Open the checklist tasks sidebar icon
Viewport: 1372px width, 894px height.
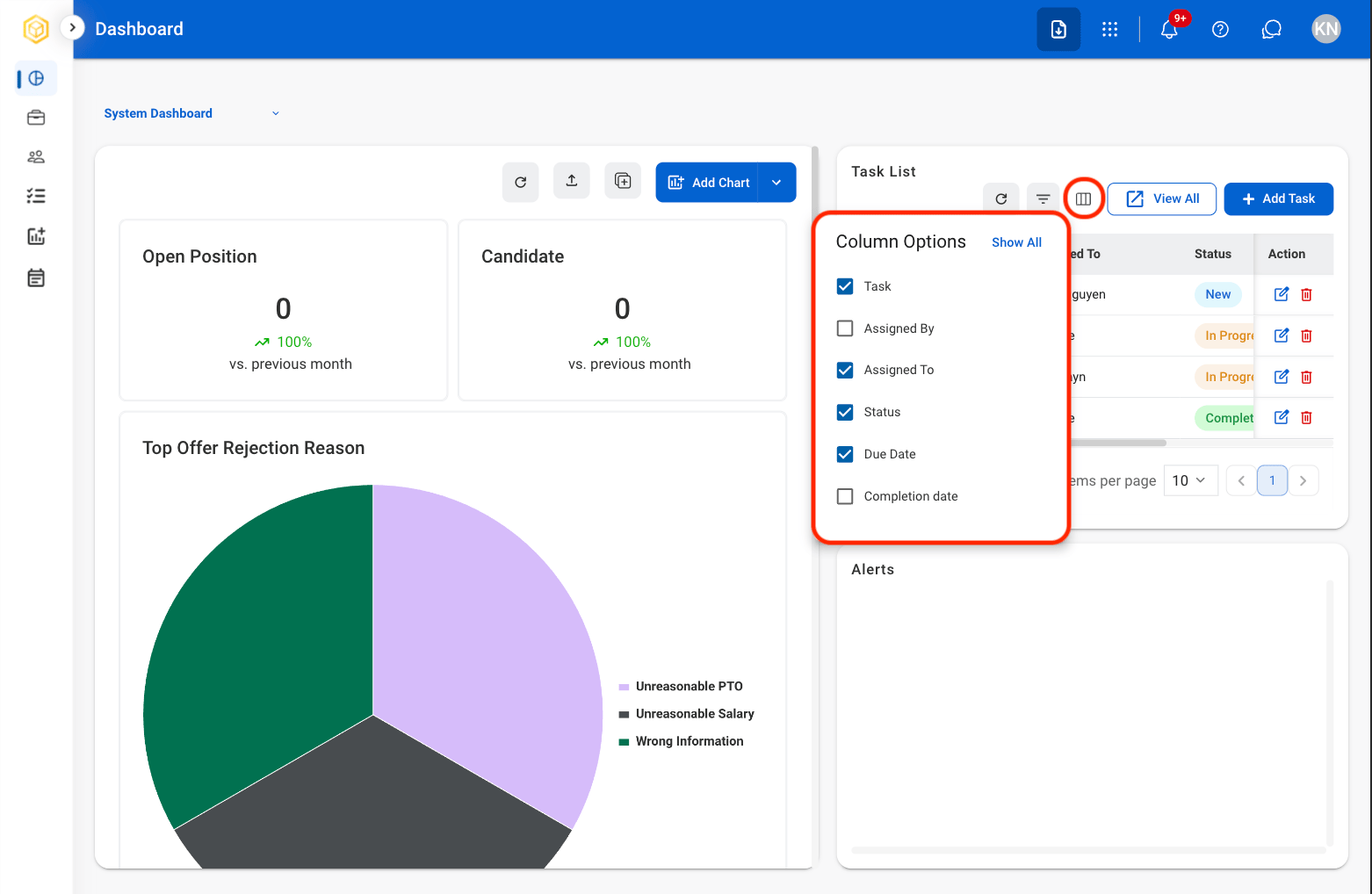(36, 196)
